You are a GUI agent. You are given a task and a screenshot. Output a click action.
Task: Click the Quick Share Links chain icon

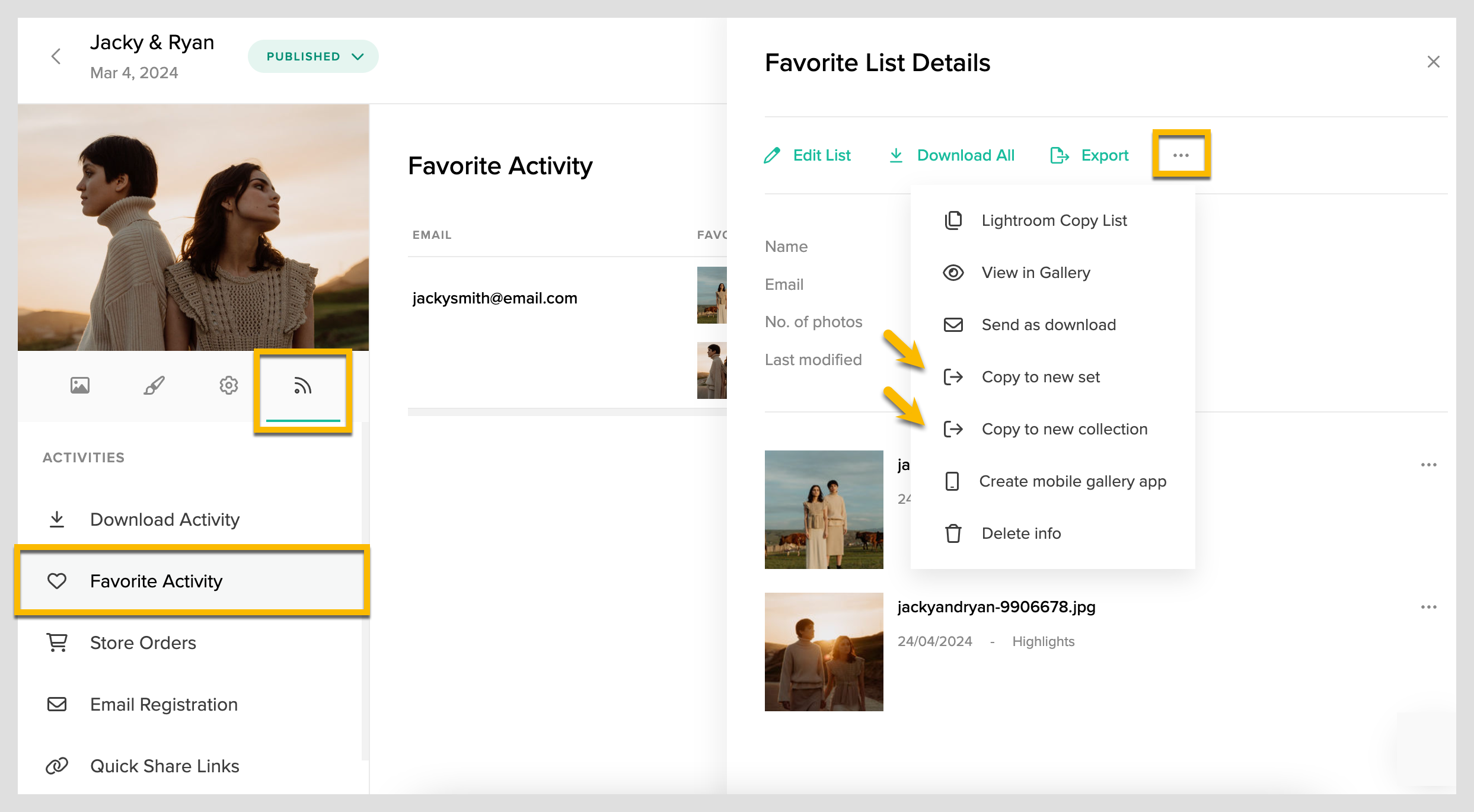[57, 766]
